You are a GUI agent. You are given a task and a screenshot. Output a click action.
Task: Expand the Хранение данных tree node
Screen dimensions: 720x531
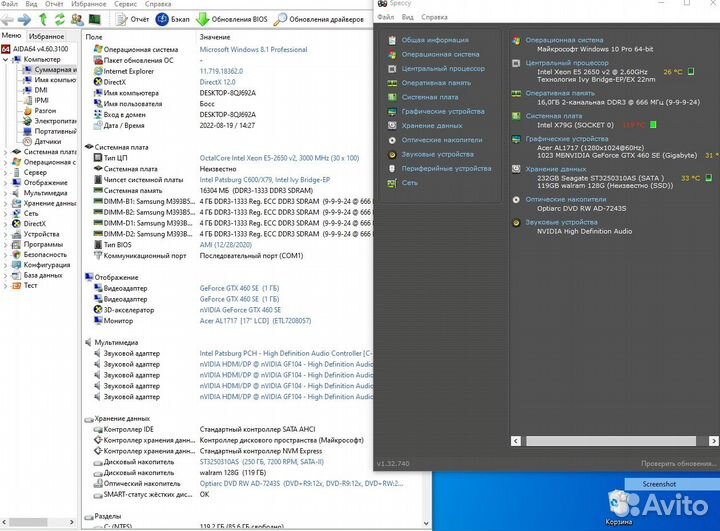5,203
